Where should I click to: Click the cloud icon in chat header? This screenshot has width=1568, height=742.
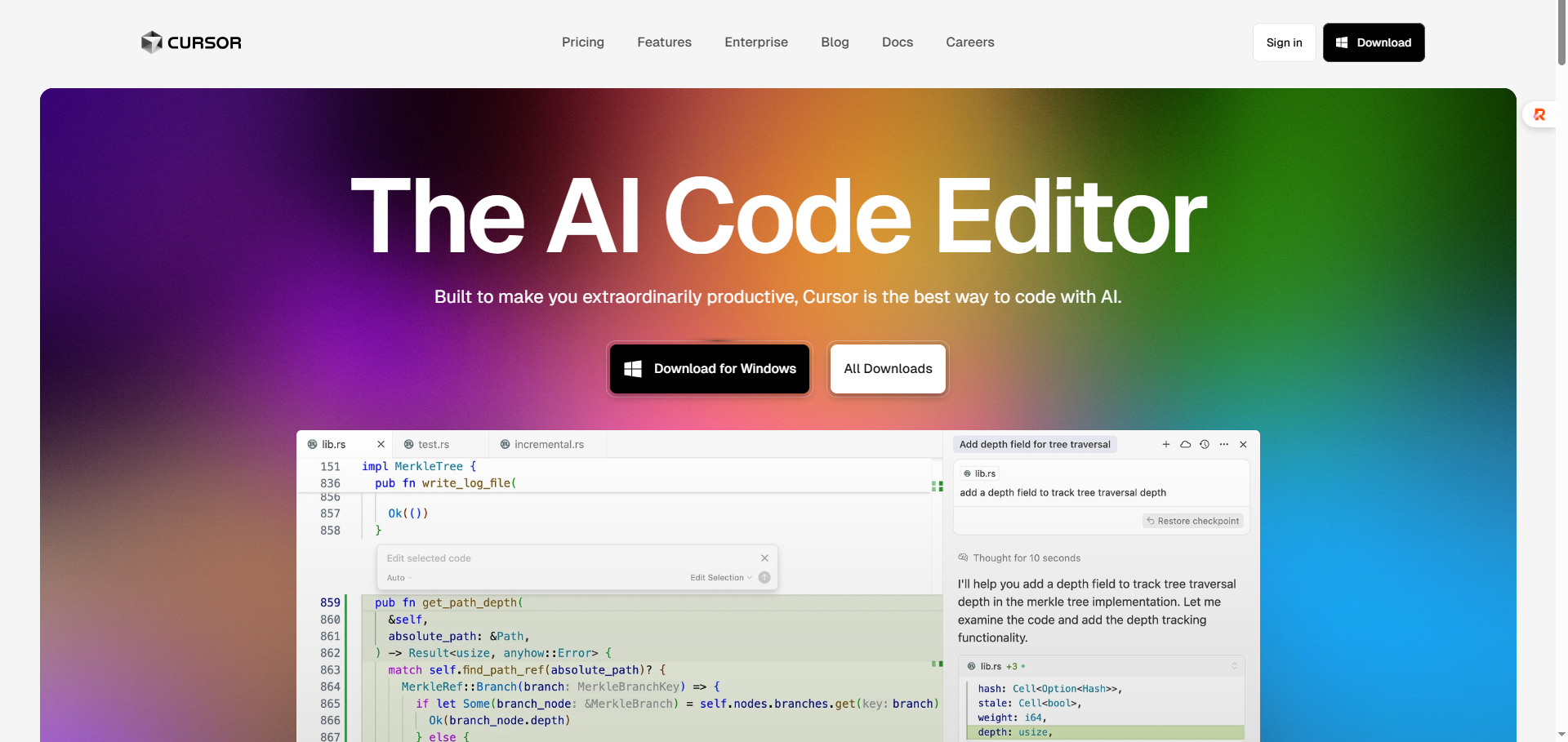[x=1185, y=444]
